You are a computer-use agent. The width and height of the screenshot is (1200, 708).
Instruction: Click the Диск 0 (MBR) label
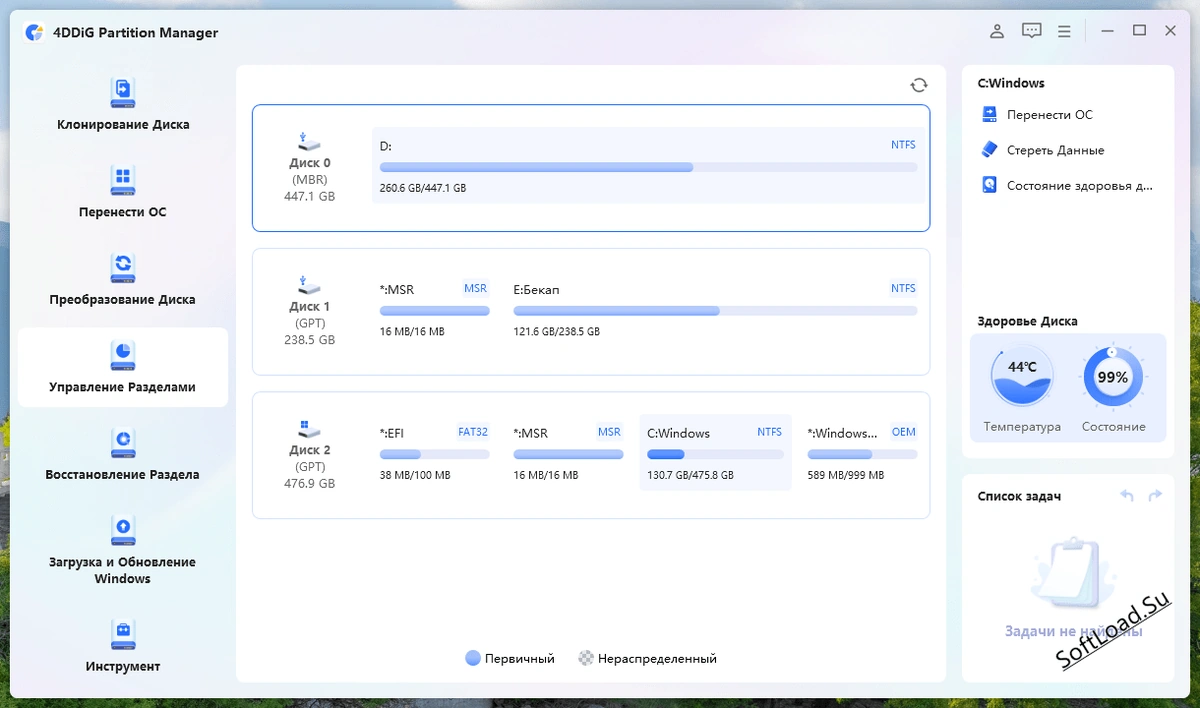[310, 171]
